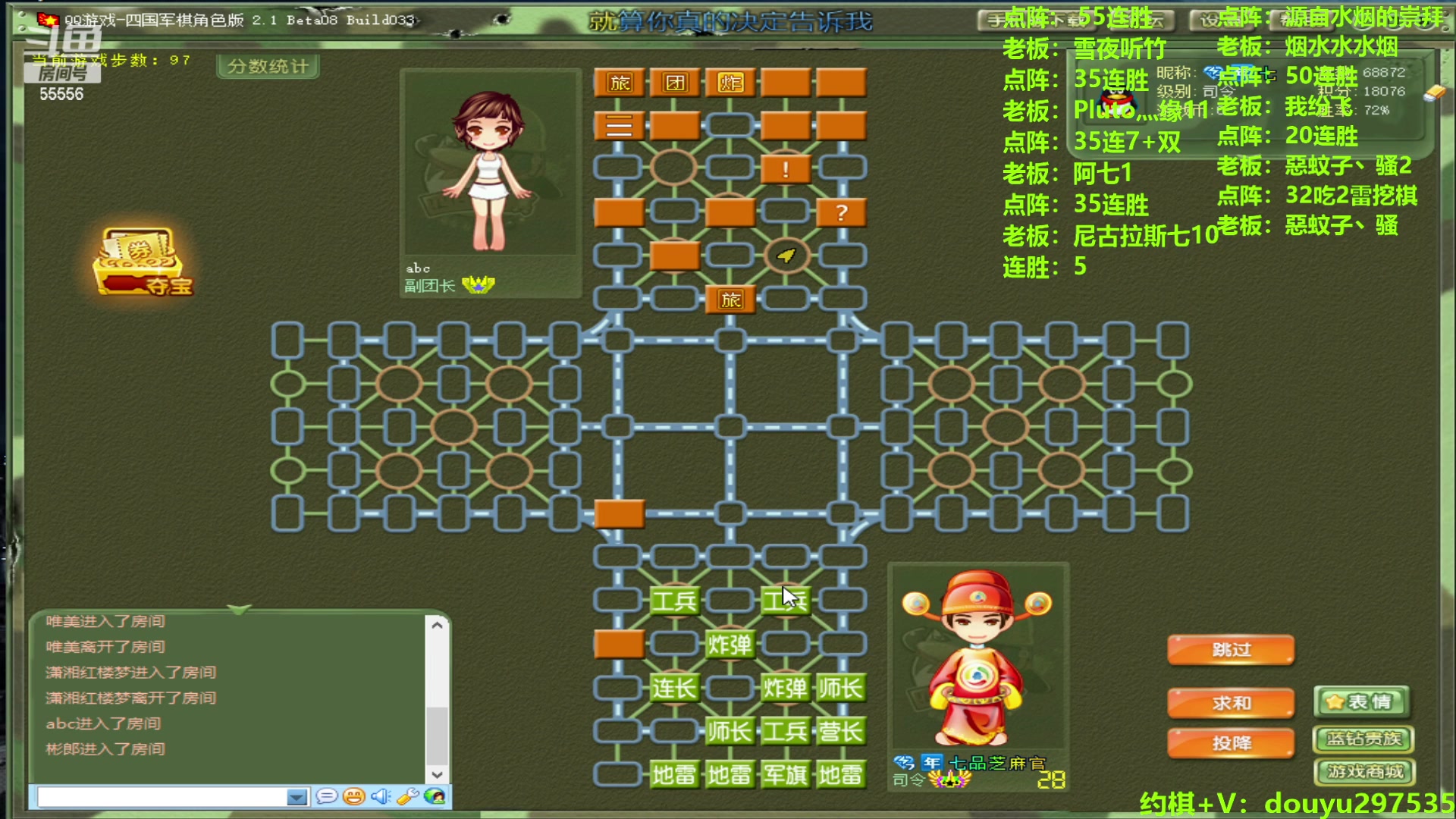Click the rank label 副团长 under abc

pos(429,286)
